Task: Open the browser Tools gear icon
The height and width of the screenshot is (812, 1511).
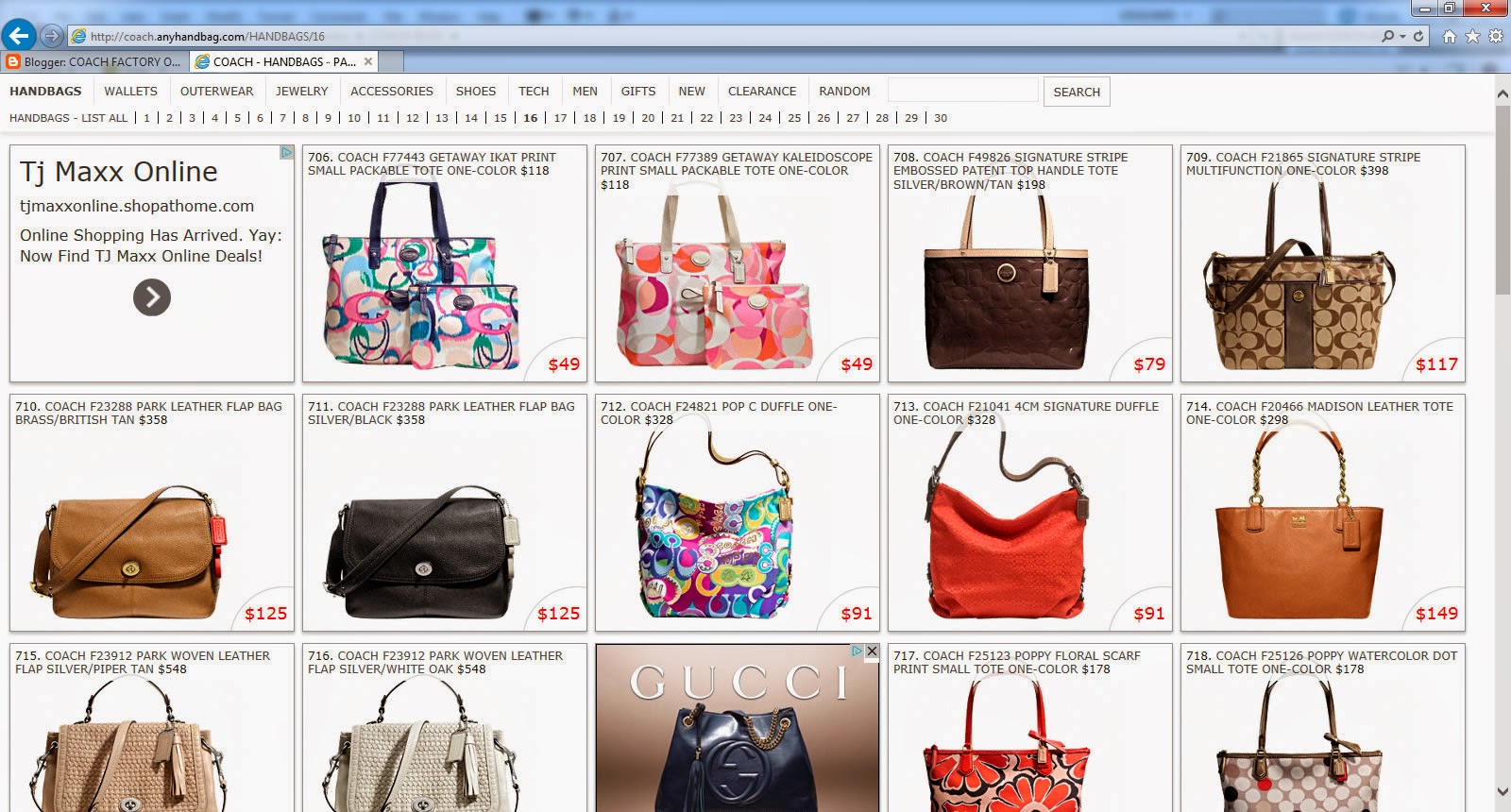Action: tap(1495, 36)
